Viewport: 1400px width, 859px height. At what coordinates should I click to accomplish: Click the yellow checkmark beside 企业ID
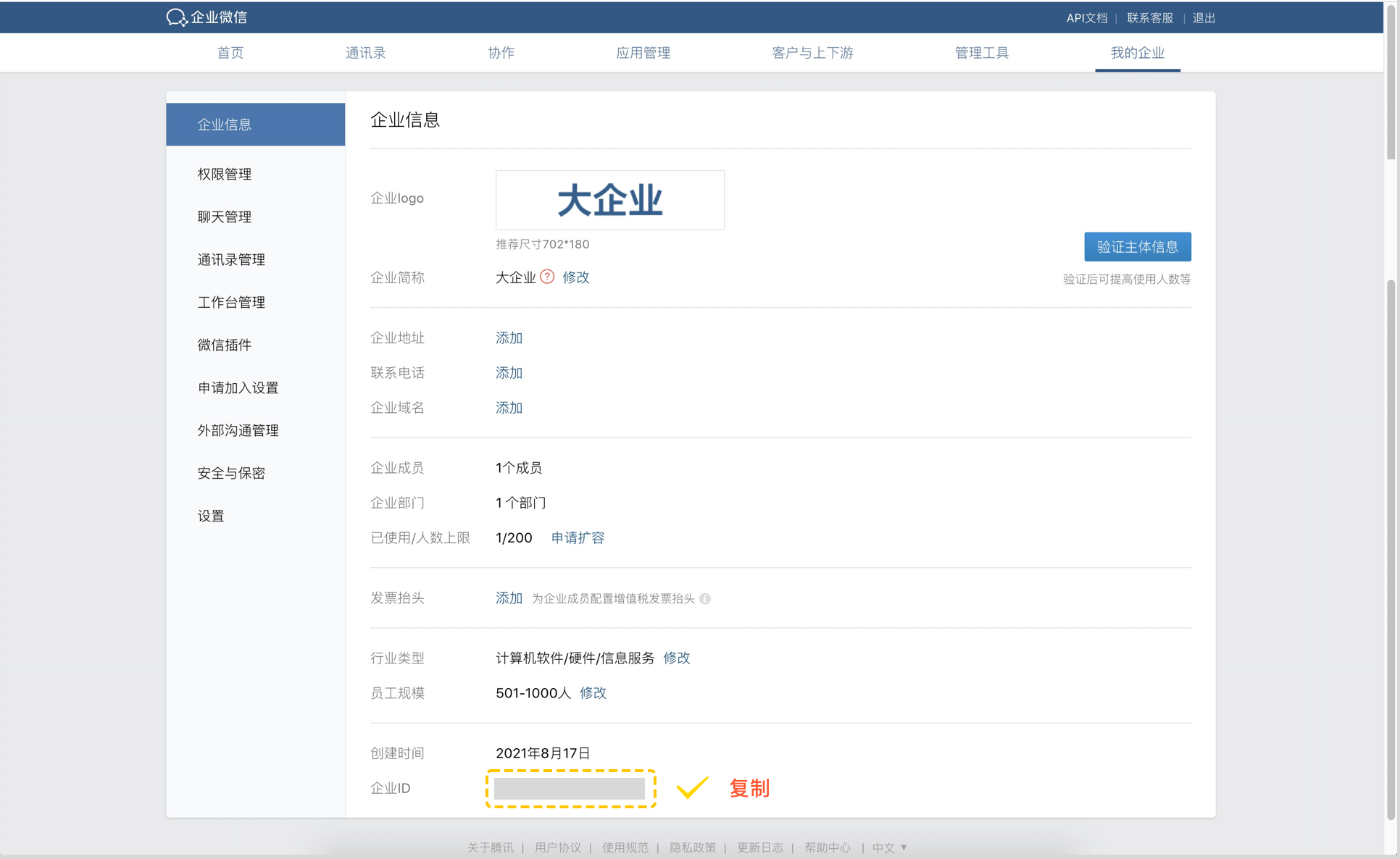tap(692, 788)
